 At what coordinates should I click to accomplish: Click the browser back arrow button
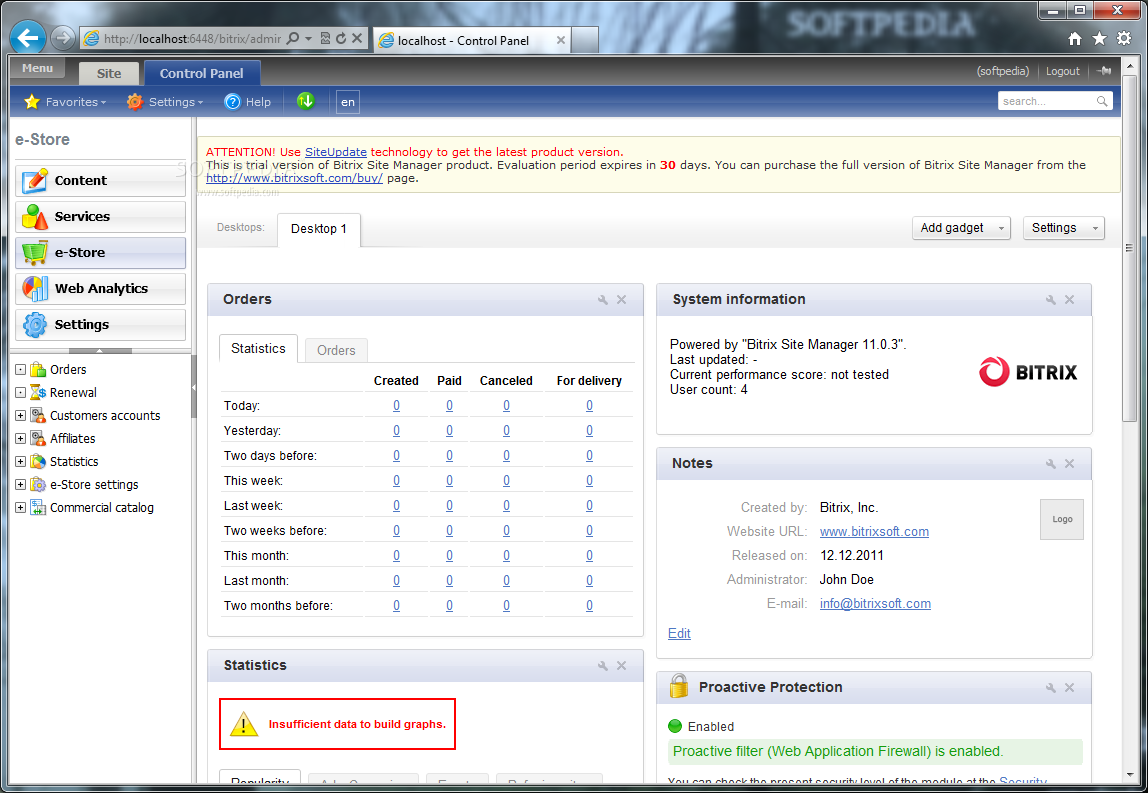coord(28,38)
